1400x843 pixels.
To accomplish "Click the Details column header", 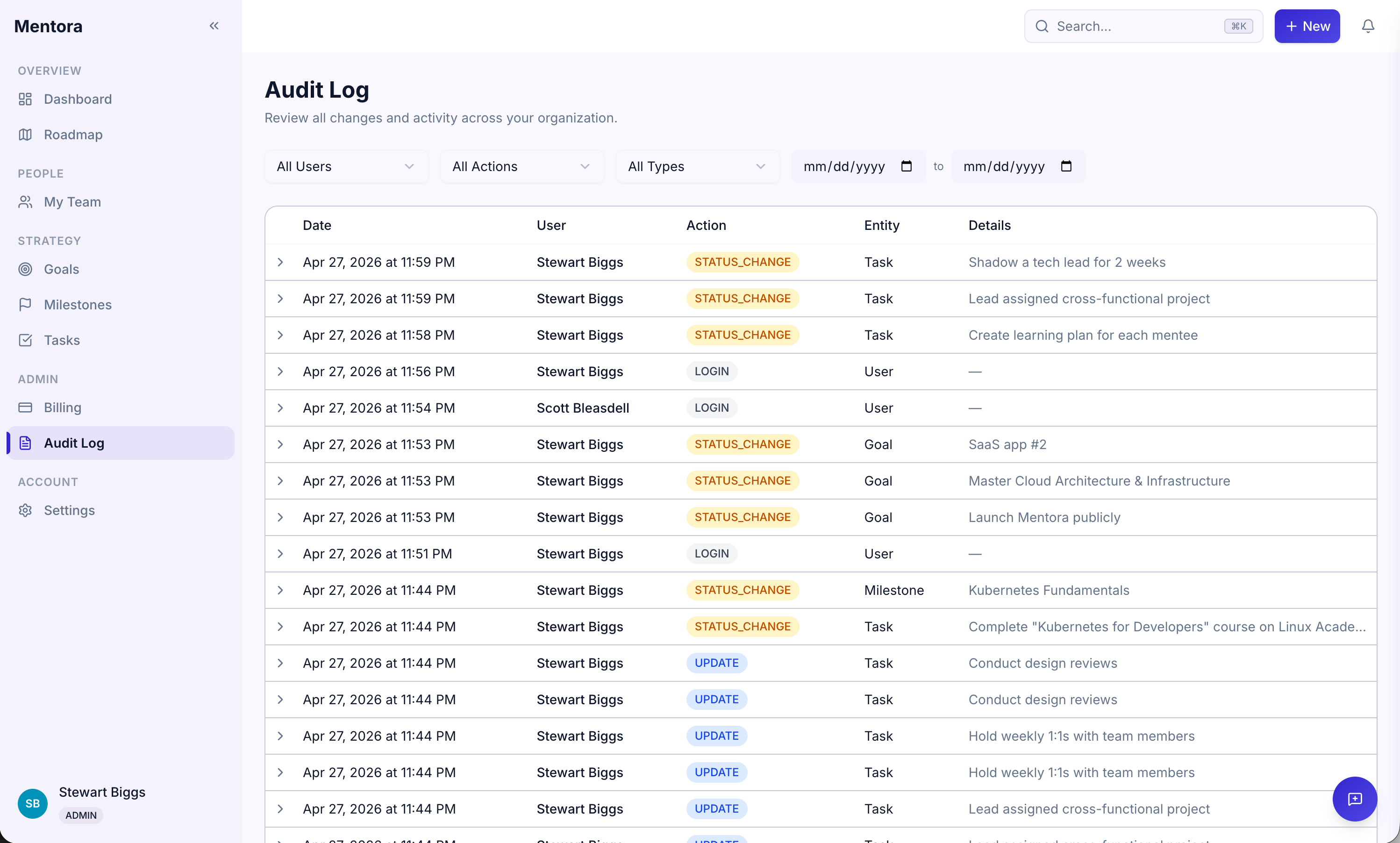I will (x=989, y=226).
